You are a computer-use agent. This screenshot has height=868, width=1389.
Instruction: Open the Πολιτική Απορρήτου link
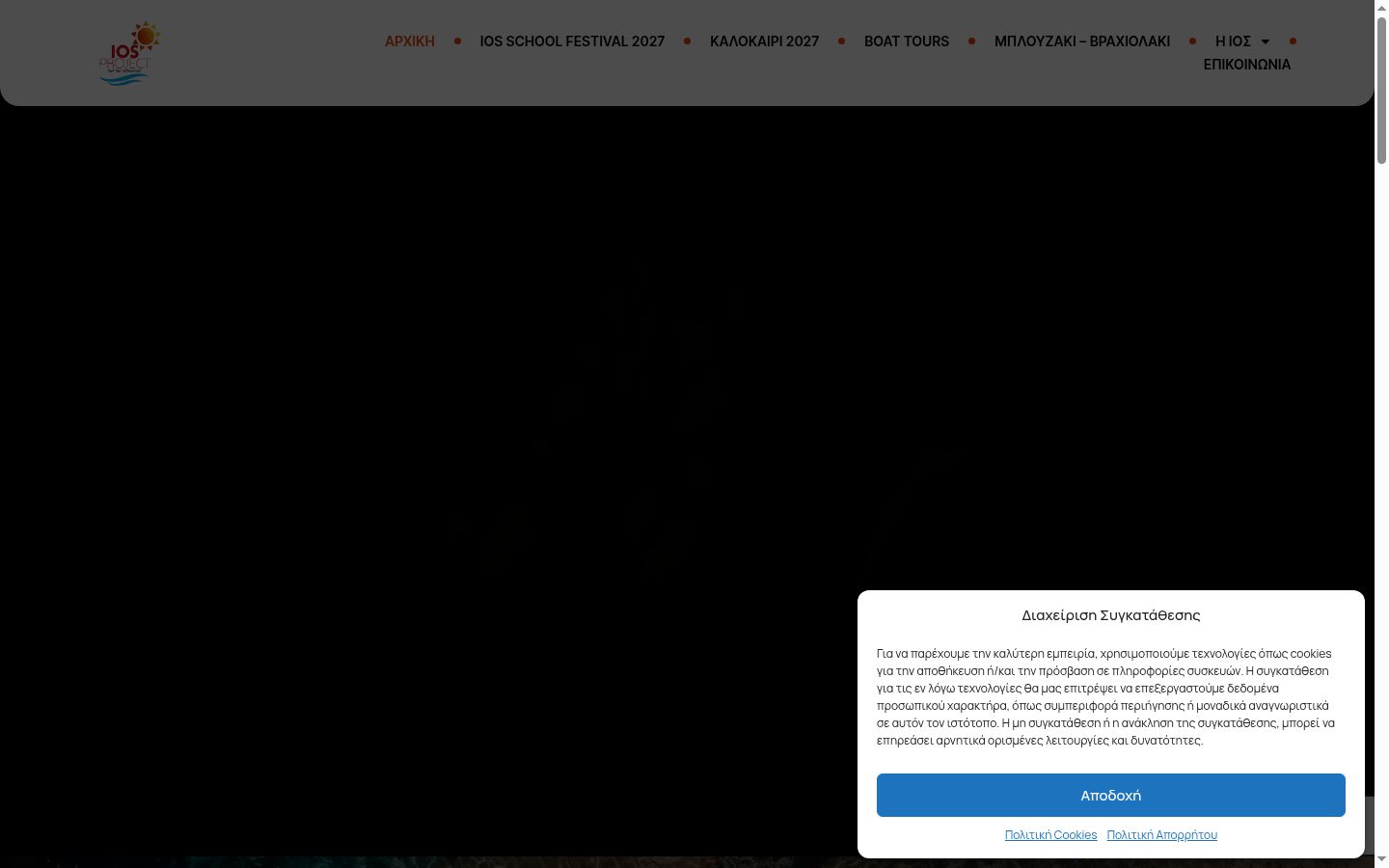(x=1162, y=835)
